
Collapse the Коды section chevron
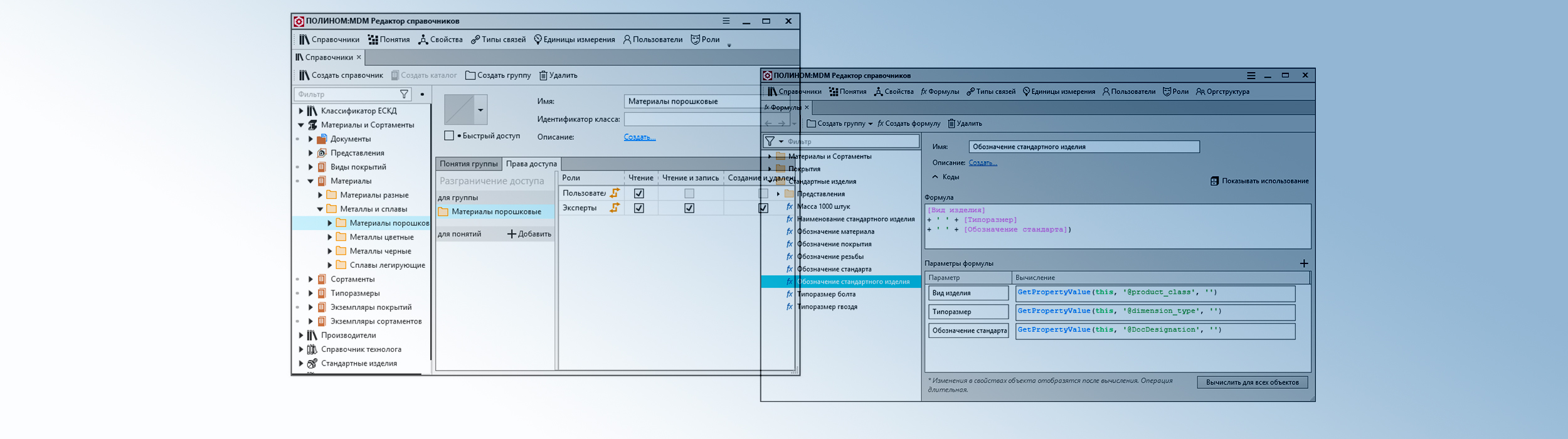[935, 177]
